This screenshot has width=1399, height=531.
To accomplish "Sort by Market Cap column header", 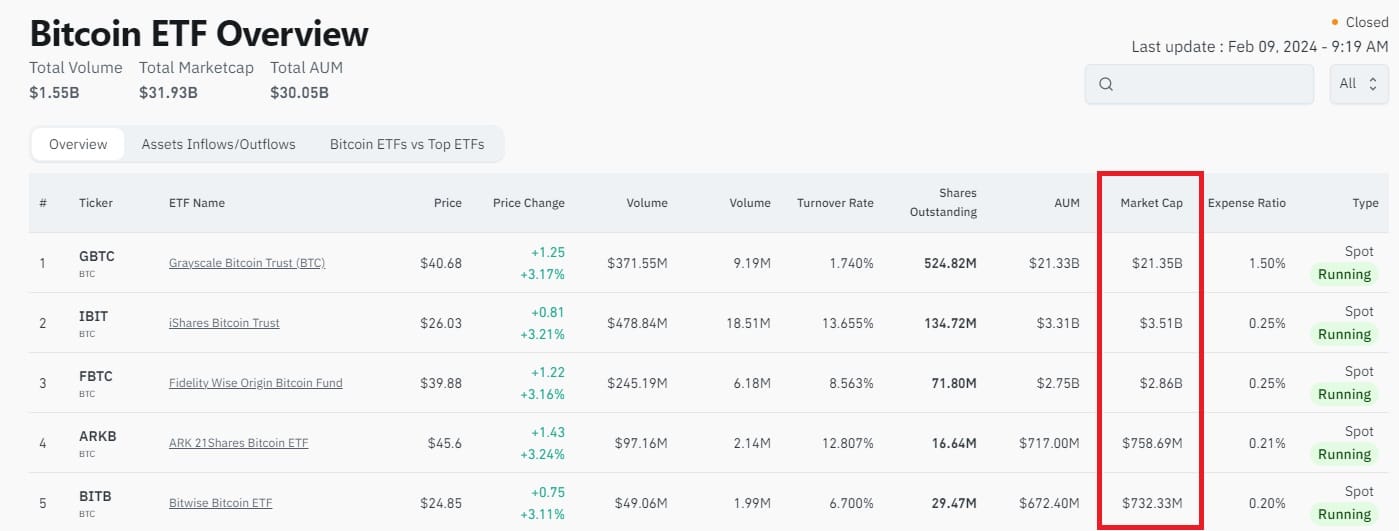I will click(x=1151, y=203).
